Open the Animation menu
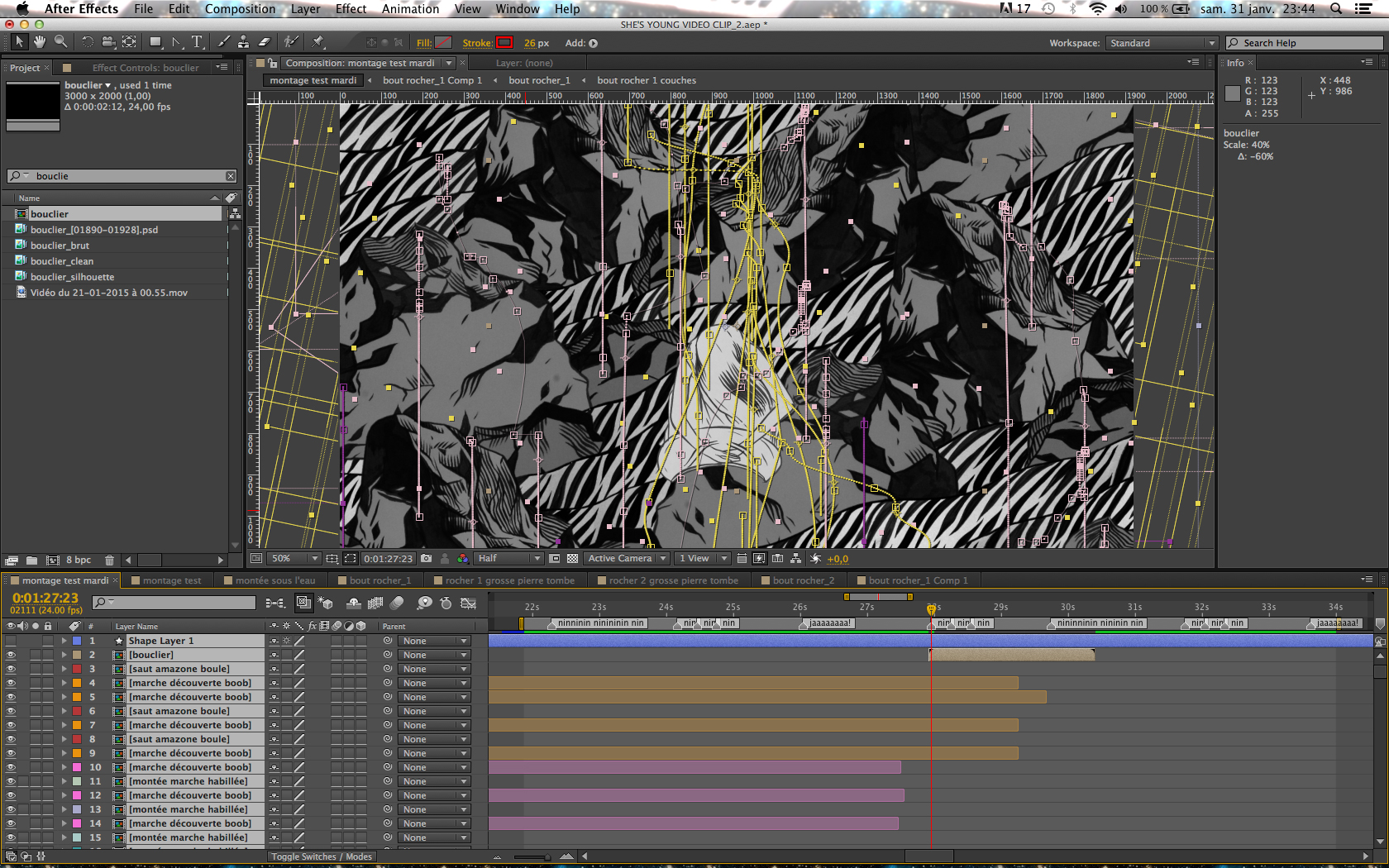Image resolution: width=1389 pixels, height=868 pixels. coord(410,9)
